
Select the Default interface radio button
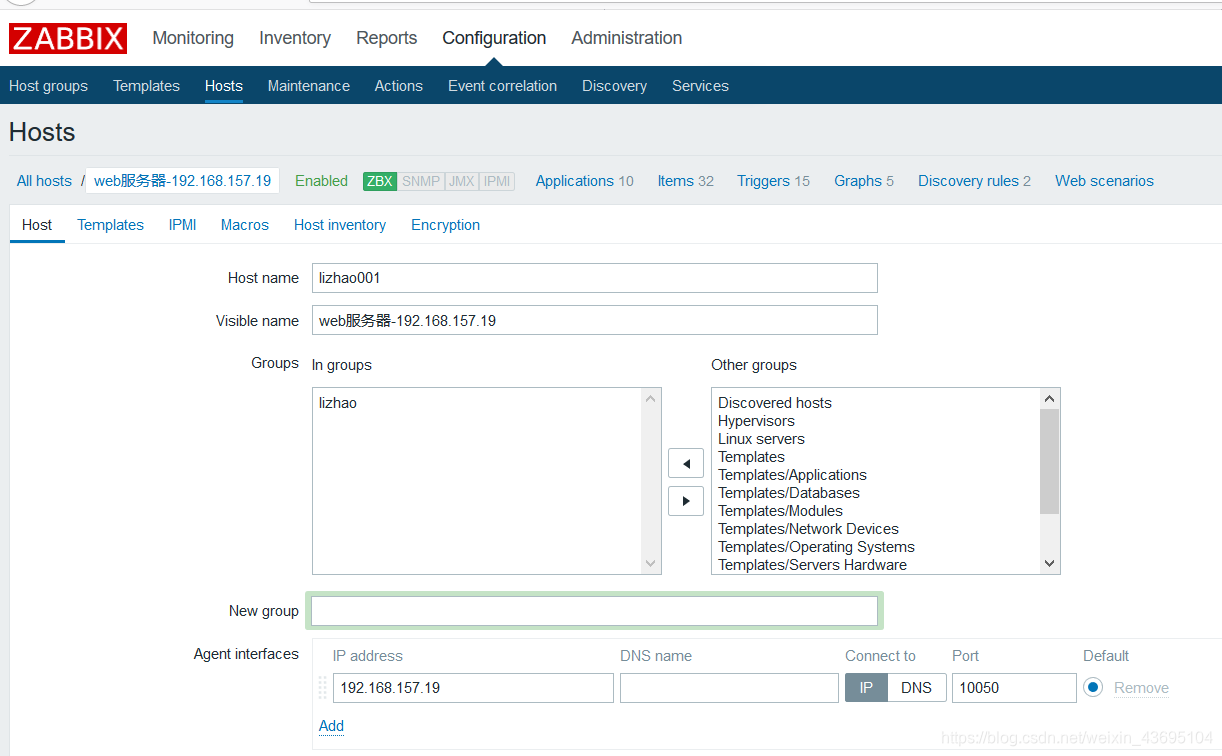coord(1093,688)
